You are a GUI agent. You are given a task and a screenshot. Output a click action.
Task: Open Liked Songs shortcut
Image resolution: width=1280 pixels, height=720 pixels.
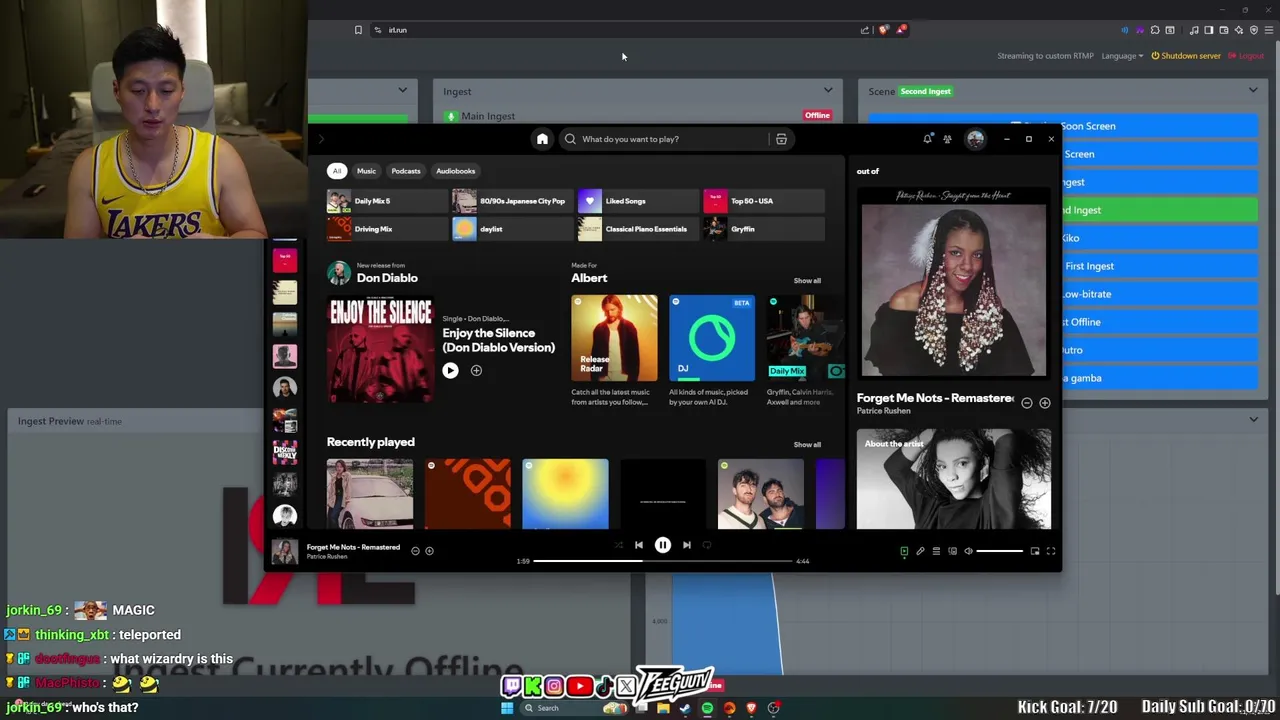click(x=637, y=201)
